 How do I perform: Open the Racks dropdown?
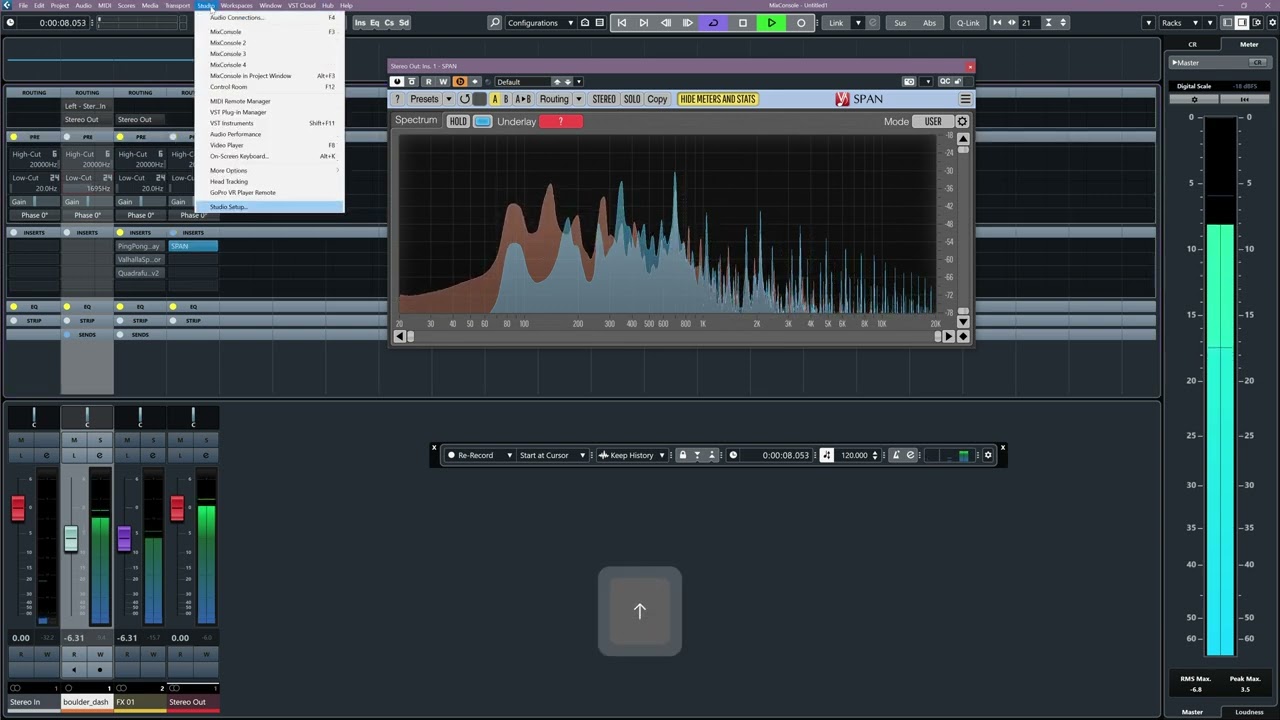click(1178, 22)
